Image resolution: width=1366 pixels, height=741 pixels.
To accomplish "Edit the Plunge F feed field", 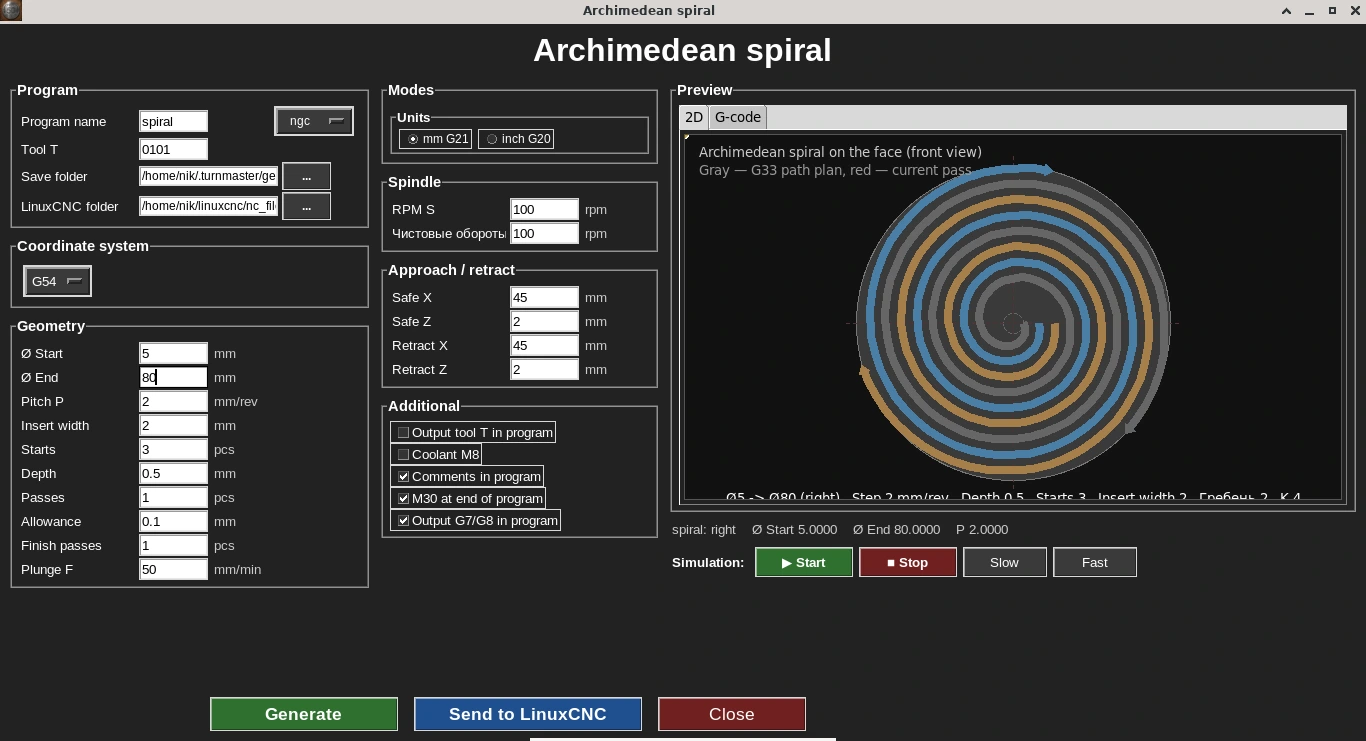I will [173, 569].
